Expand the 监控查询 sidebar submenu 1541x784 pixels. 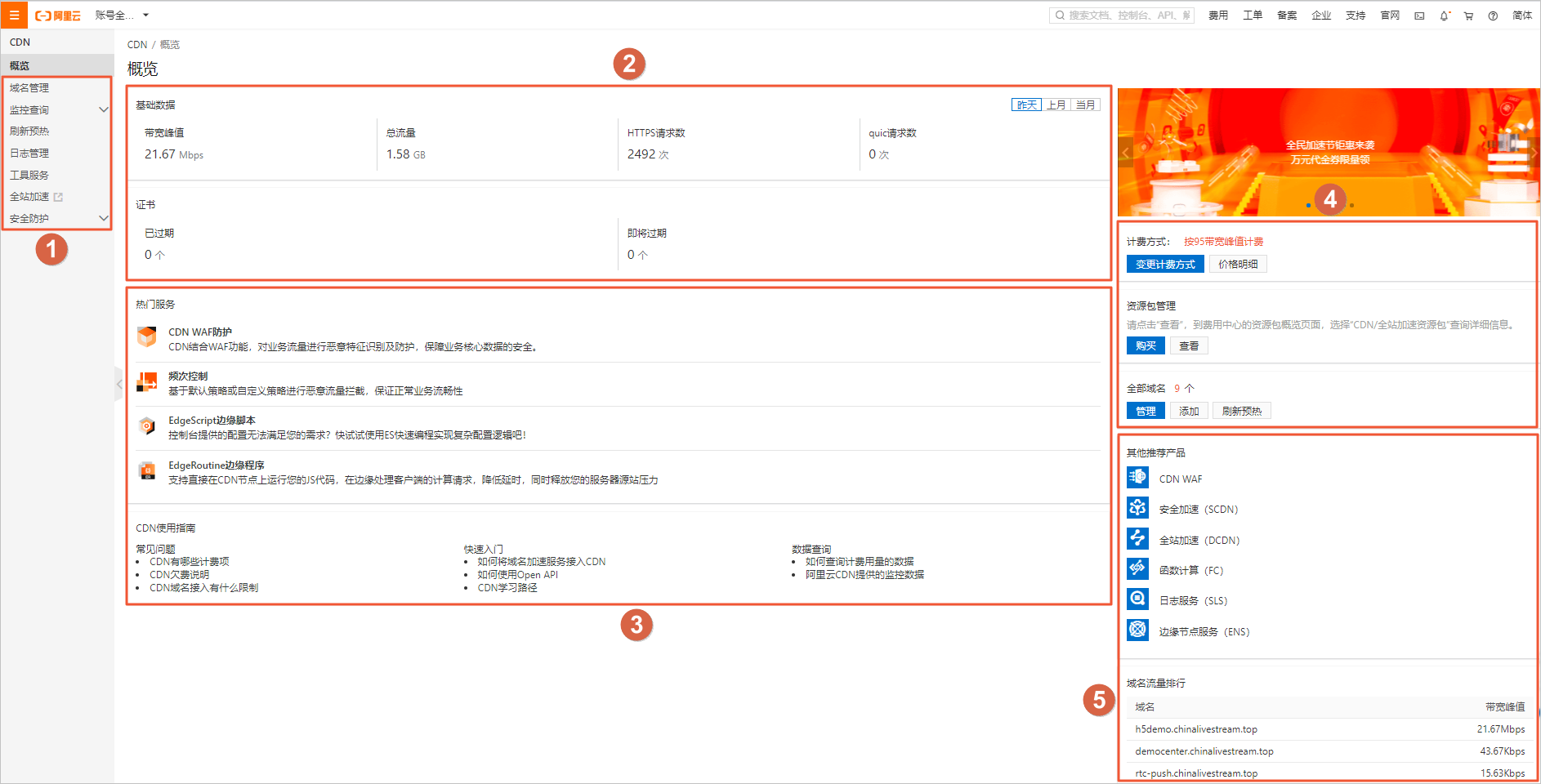click(x=103, y=109)
